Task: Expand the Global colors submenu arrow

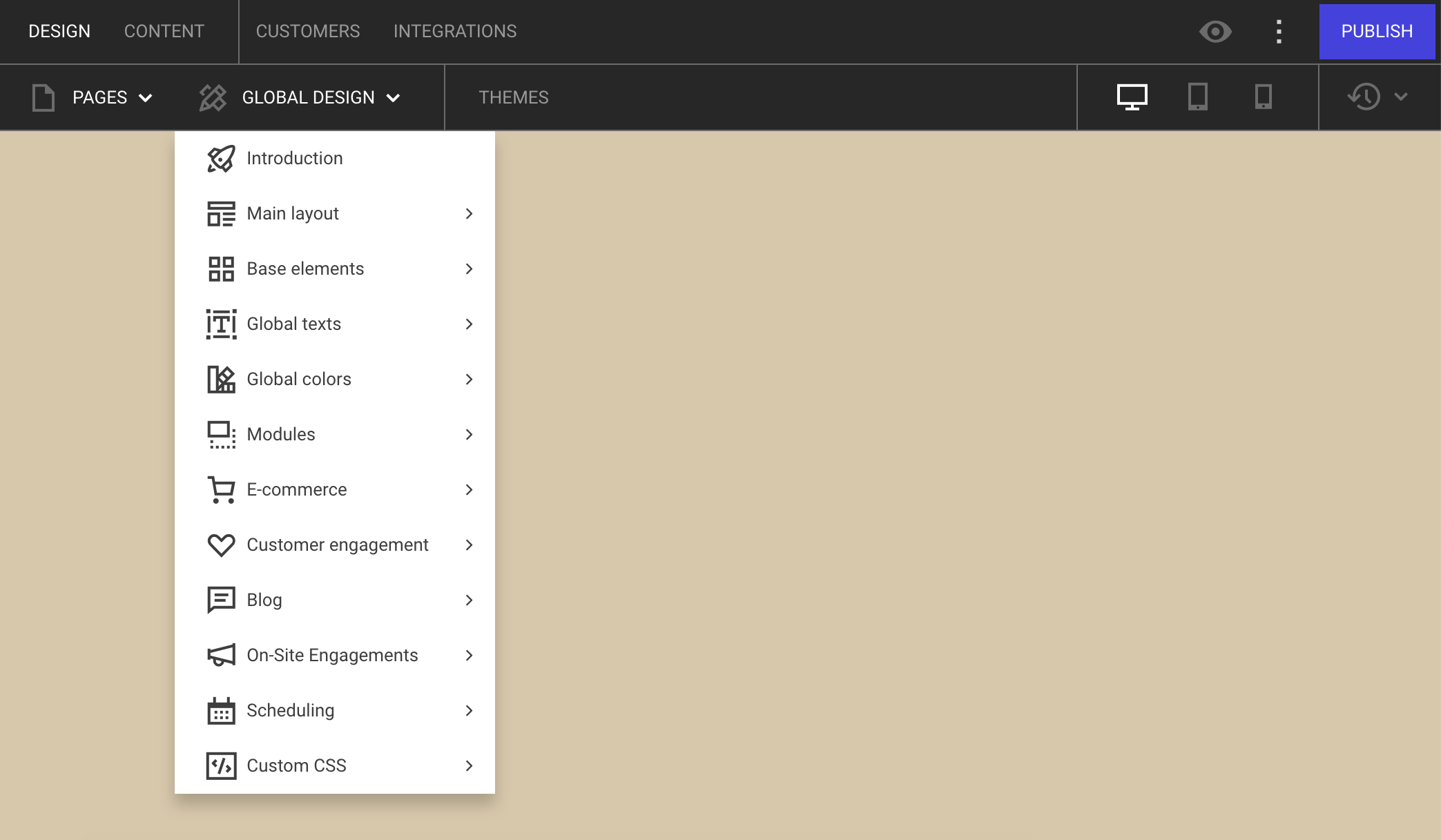Action: (470, 380)
